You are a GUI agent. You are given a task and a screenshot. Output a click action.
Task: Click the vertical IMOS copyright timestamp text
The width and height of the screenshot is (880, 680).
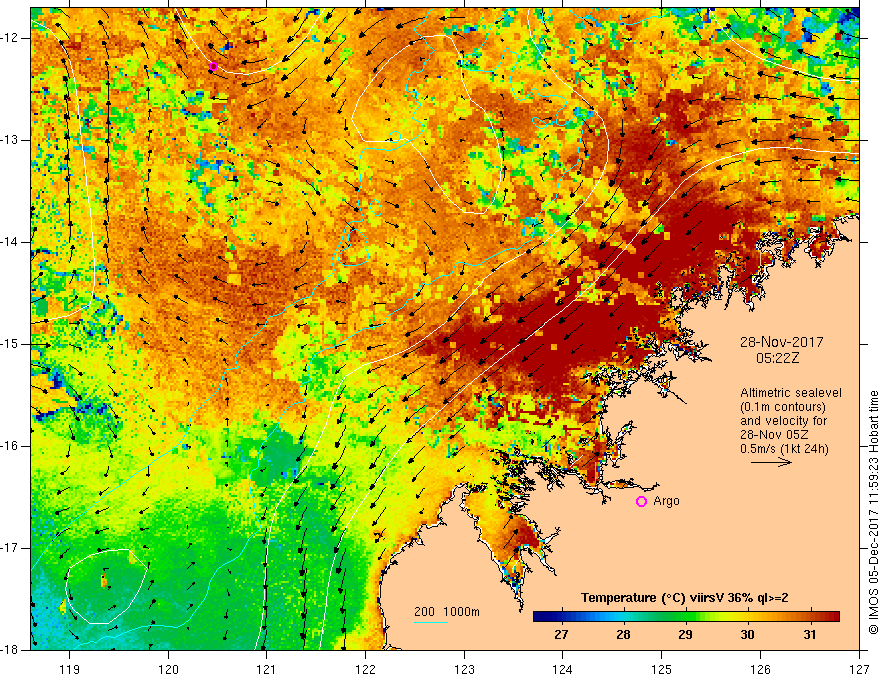point(873,513)
